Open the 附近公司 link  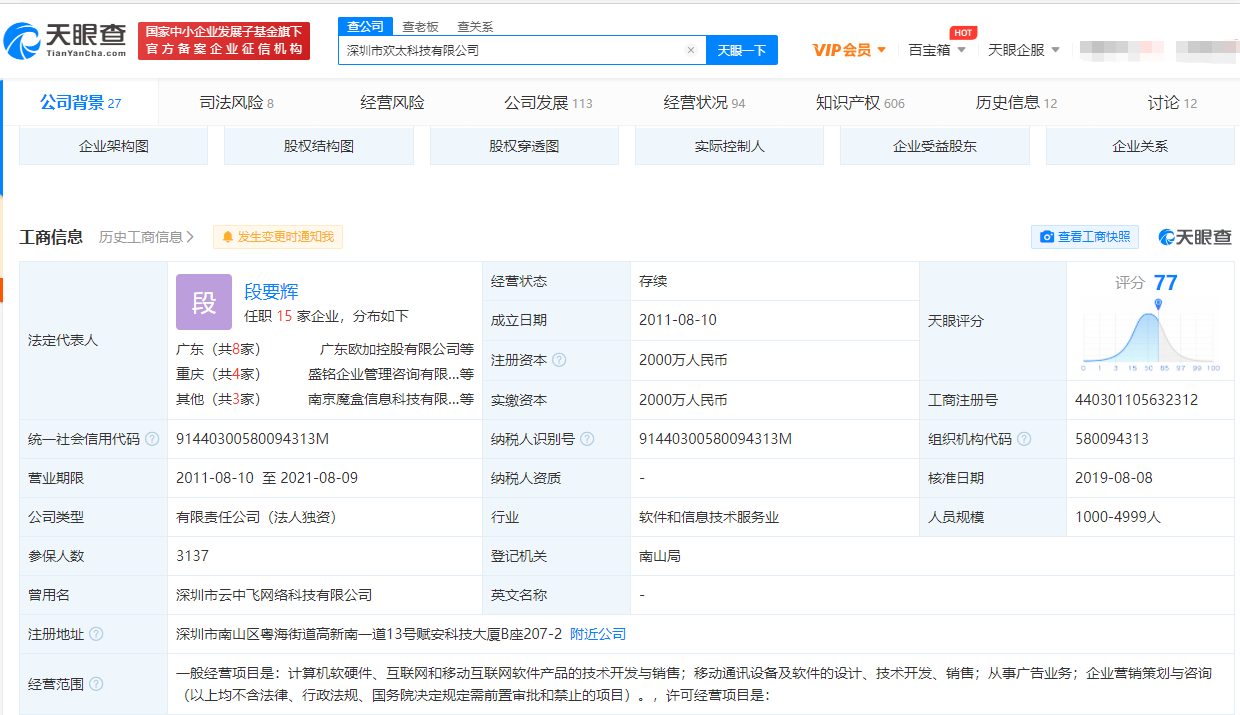(598, 634)
